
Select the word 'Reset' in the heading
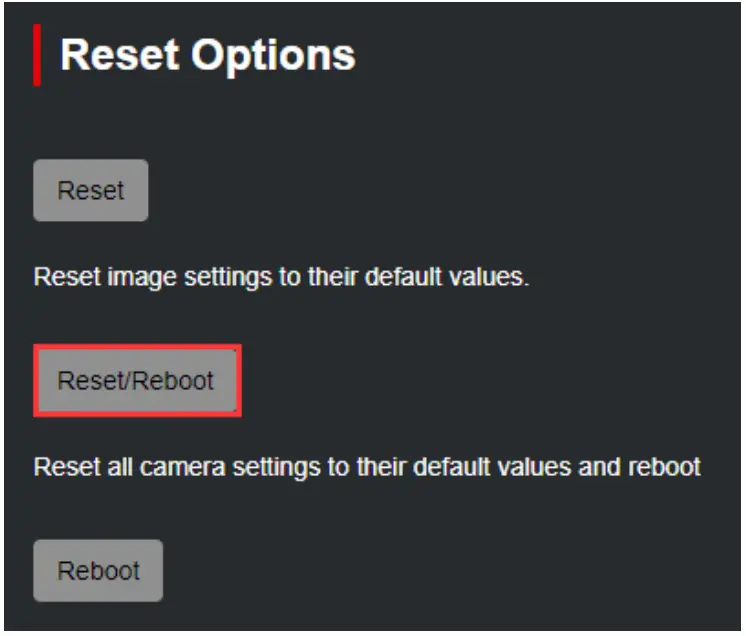pyautogui.click(x=119, y=55)
